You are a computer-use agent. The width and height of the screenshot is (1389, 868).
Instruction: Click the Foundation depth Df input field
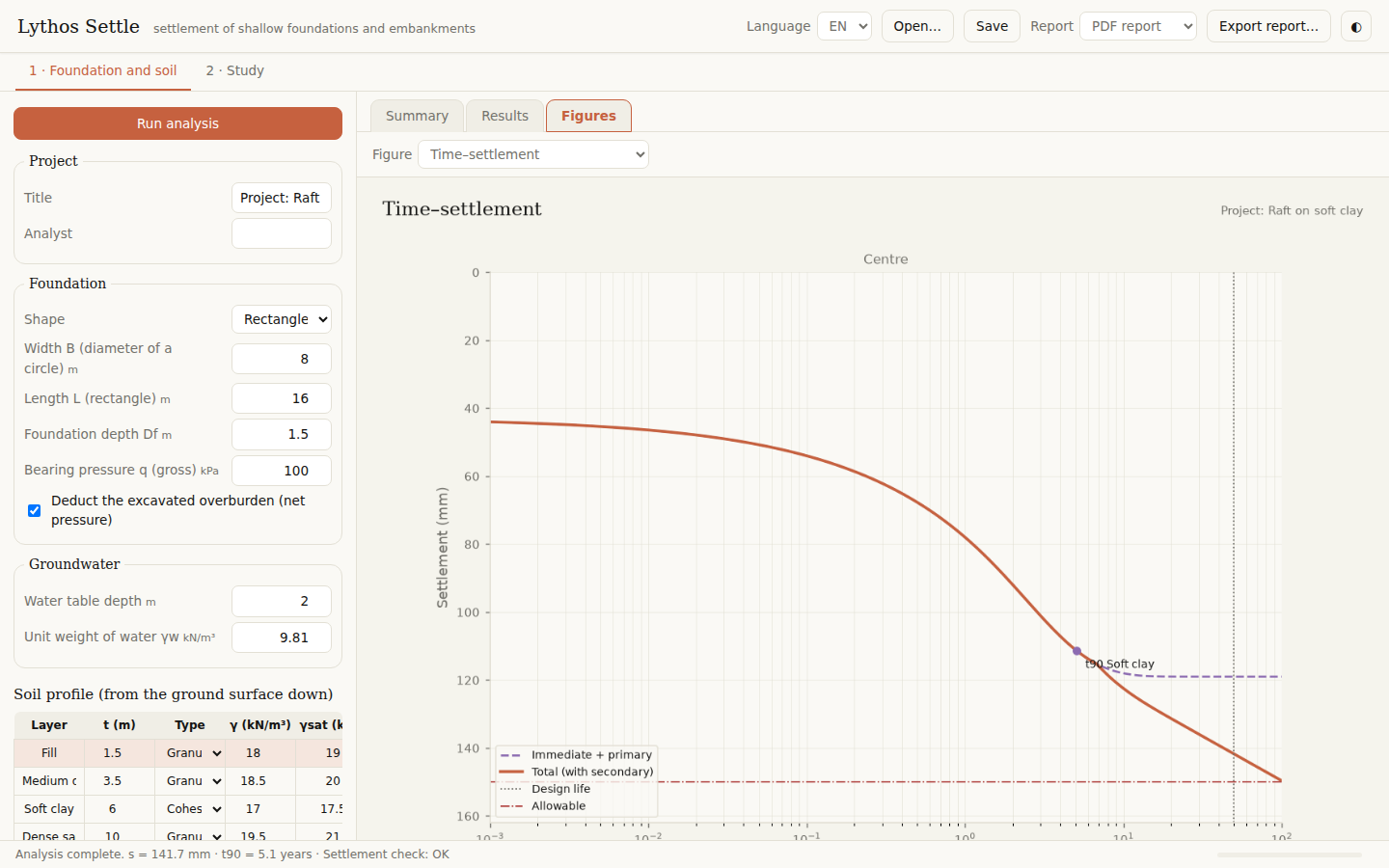(282, 434)
